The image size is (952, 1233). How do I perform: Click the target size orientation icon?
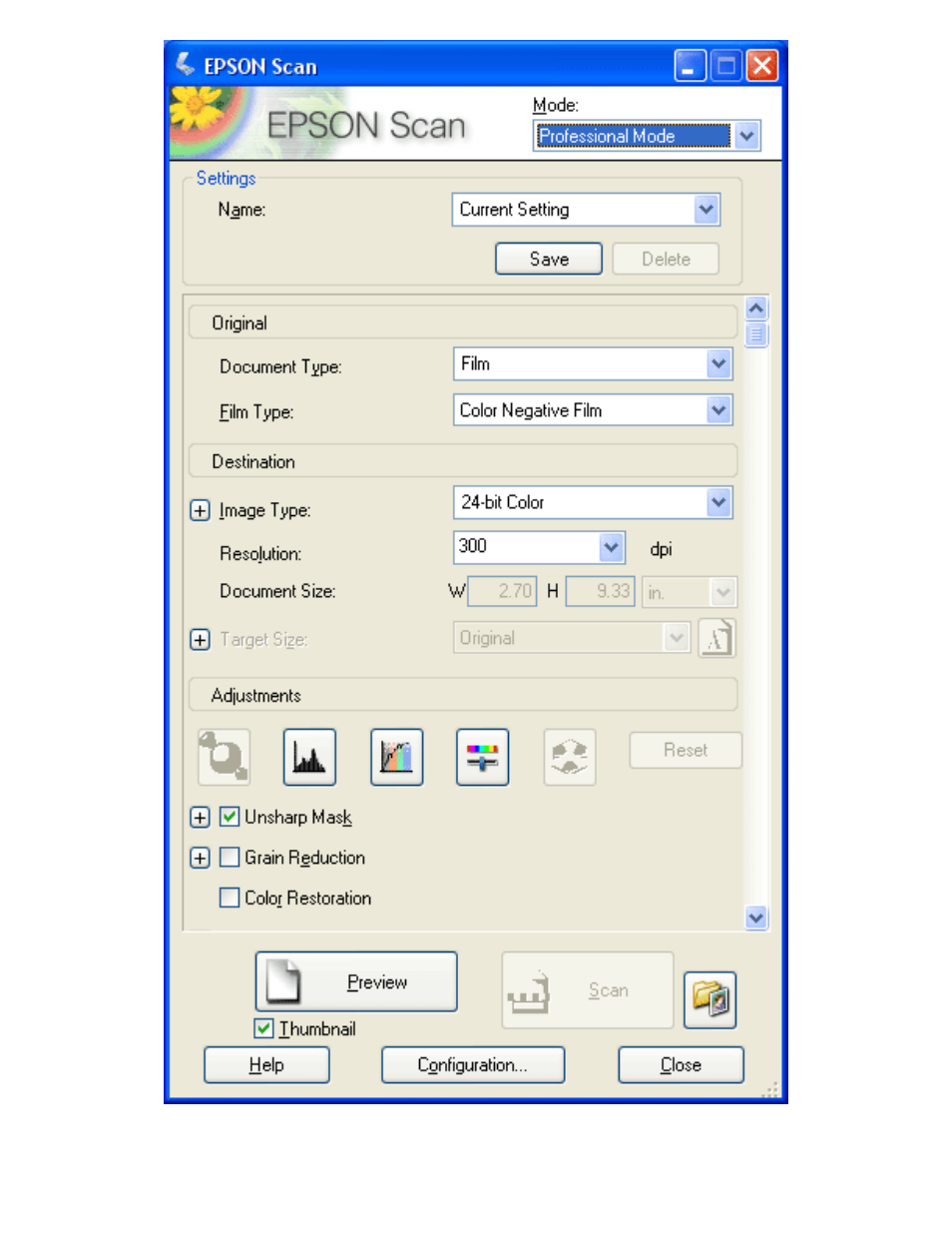716,638
